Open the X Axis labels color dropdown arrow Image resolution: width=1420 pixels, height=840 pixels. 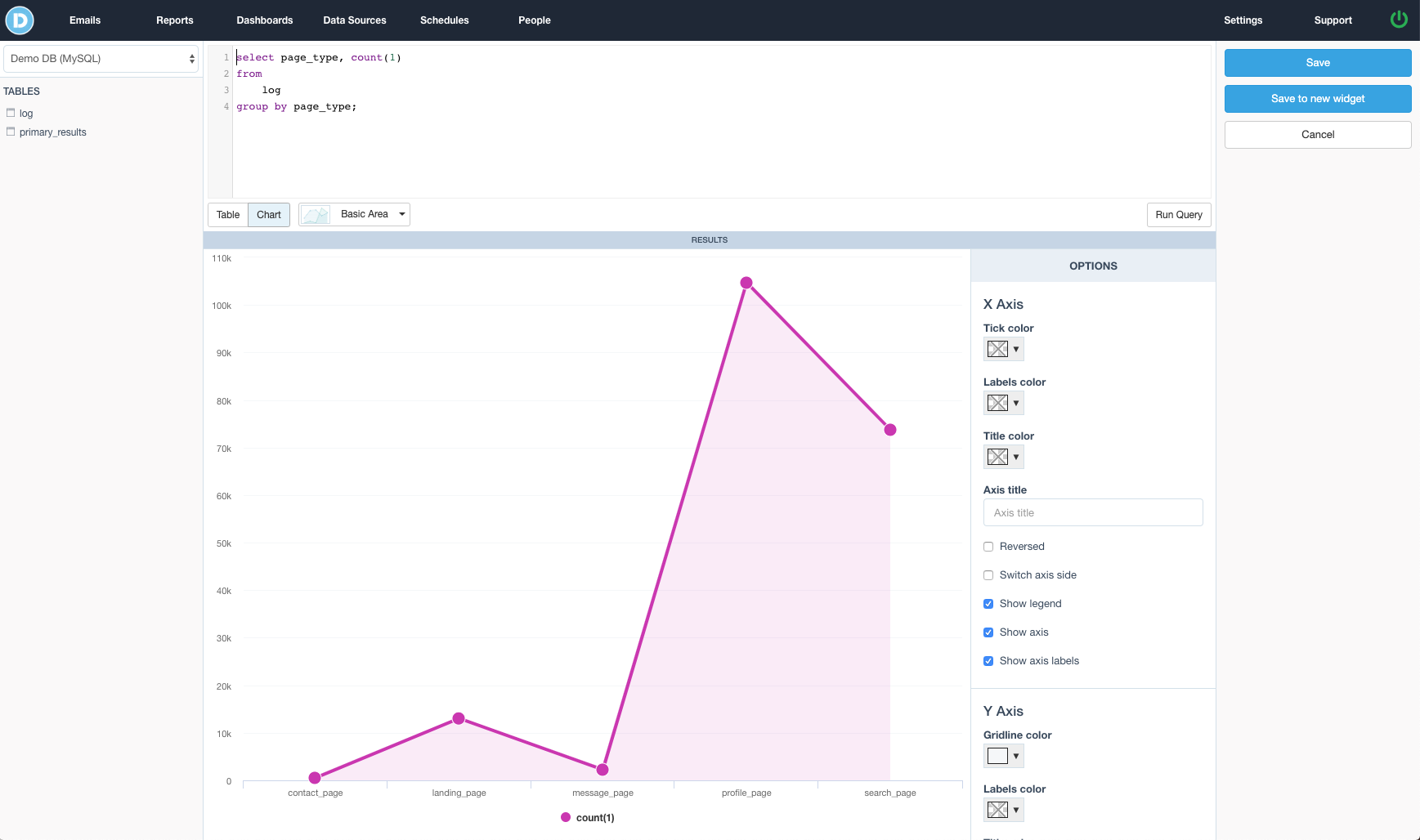pos(1016,403)
